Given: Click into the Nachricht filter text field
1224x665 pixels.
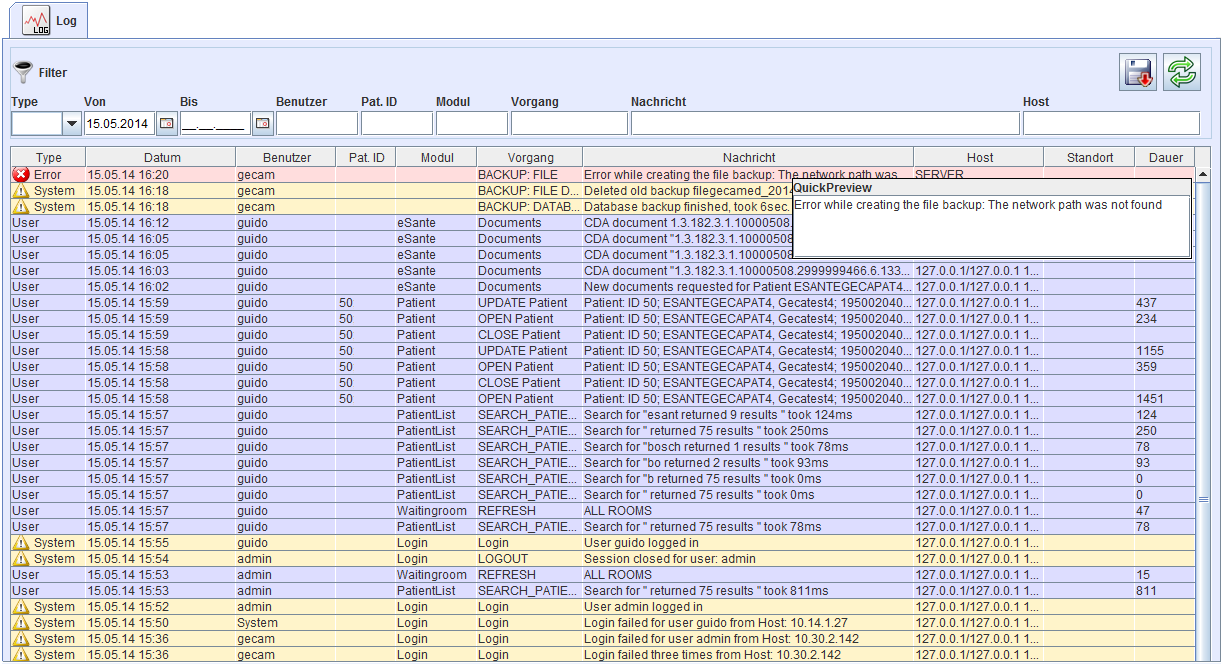Looking at the screenshot, I should [x=825, y=123].
